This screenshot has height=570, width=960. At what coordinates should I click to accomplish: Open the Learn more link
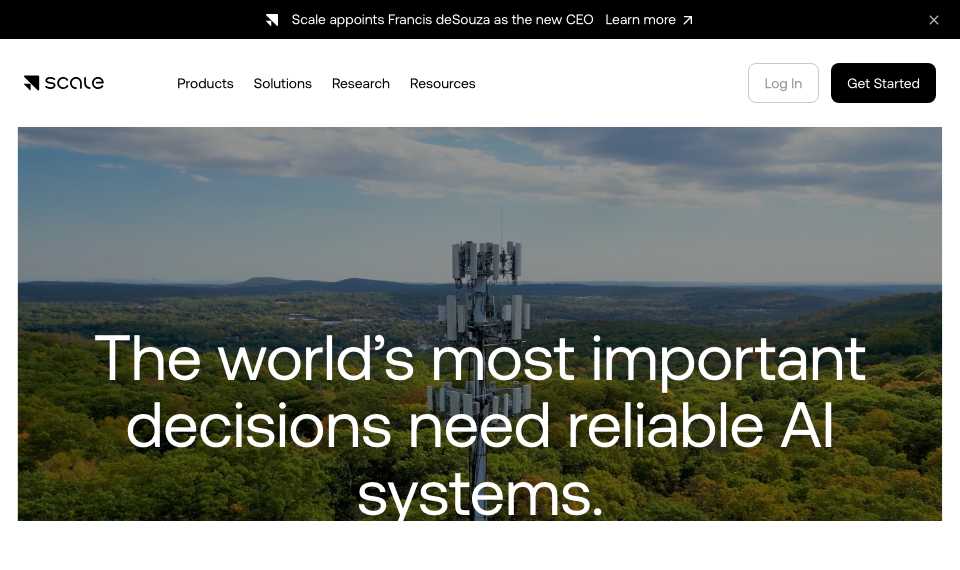click(640, 20)
